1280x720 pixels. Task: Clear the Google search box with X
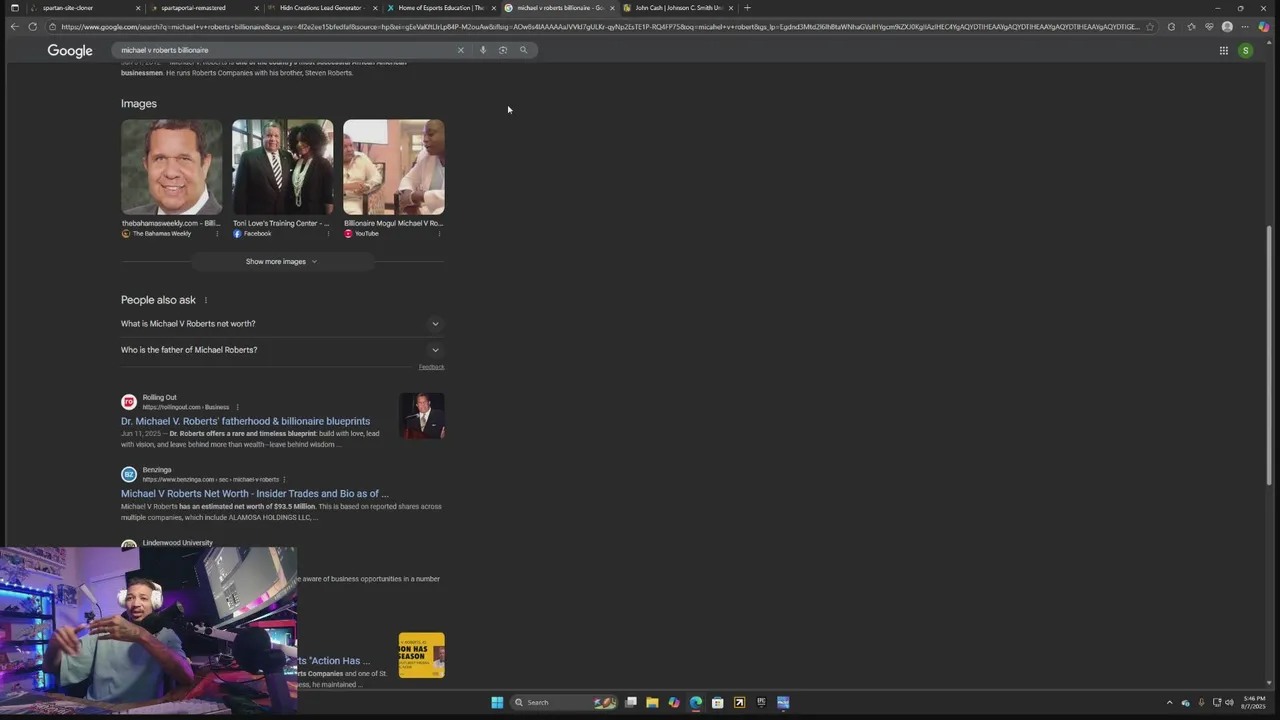(461, 50)
